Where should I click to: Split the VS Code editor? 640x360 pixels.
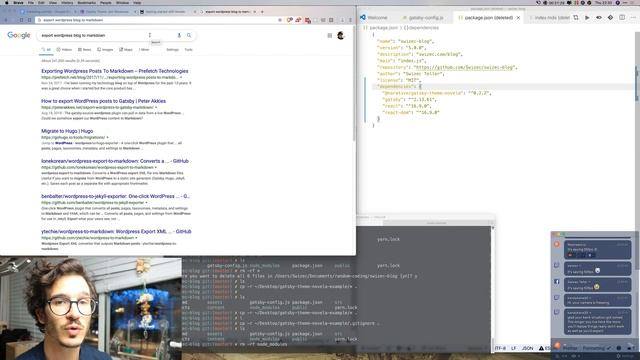click(x=622, y=18)
